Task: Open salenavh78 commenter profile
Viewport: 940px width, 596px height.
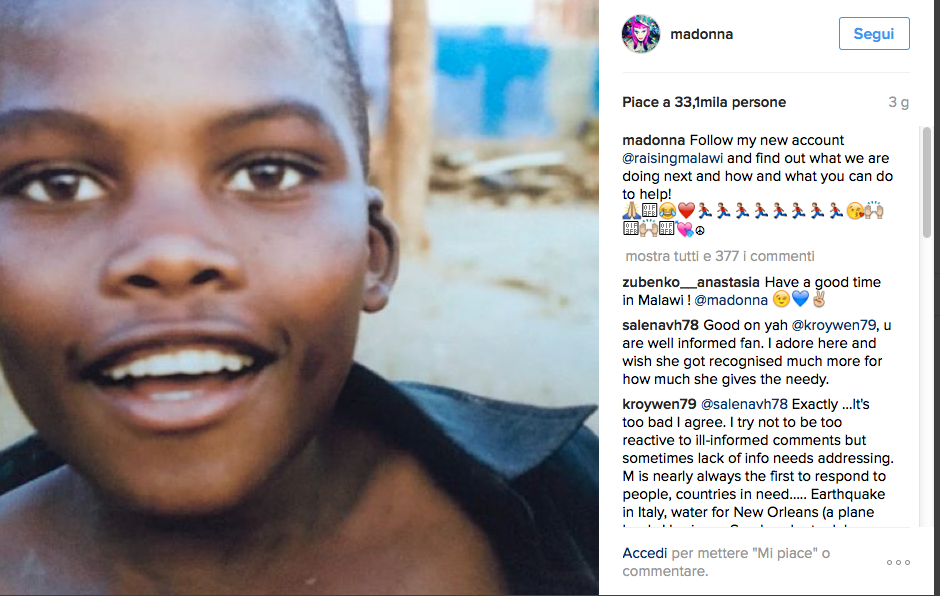Action: click(660, 325)
